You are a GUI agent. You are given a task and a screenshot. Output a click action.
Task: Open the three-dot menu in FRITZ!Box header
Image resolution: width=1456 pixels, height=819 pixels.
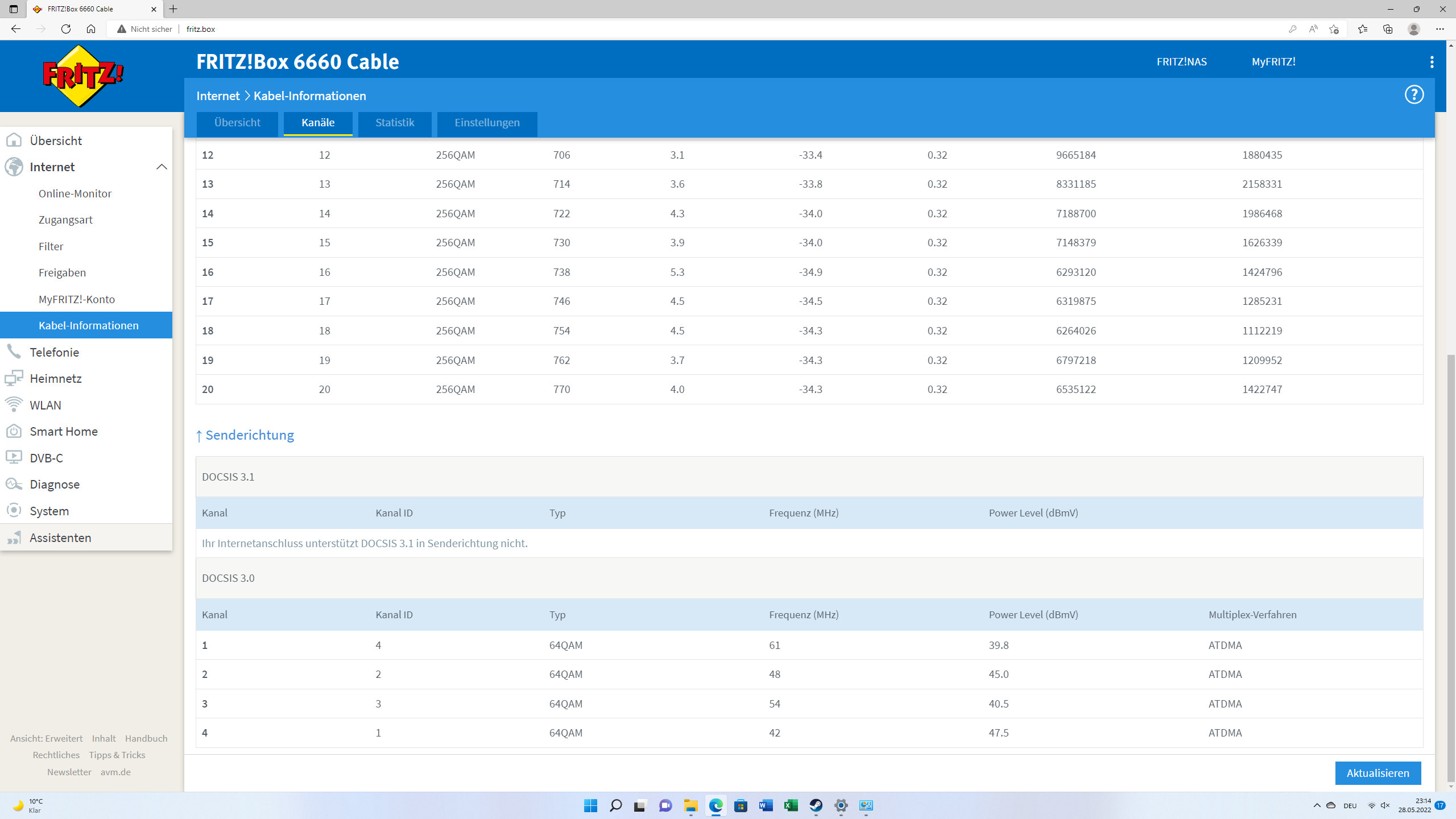pos(1432,62)
